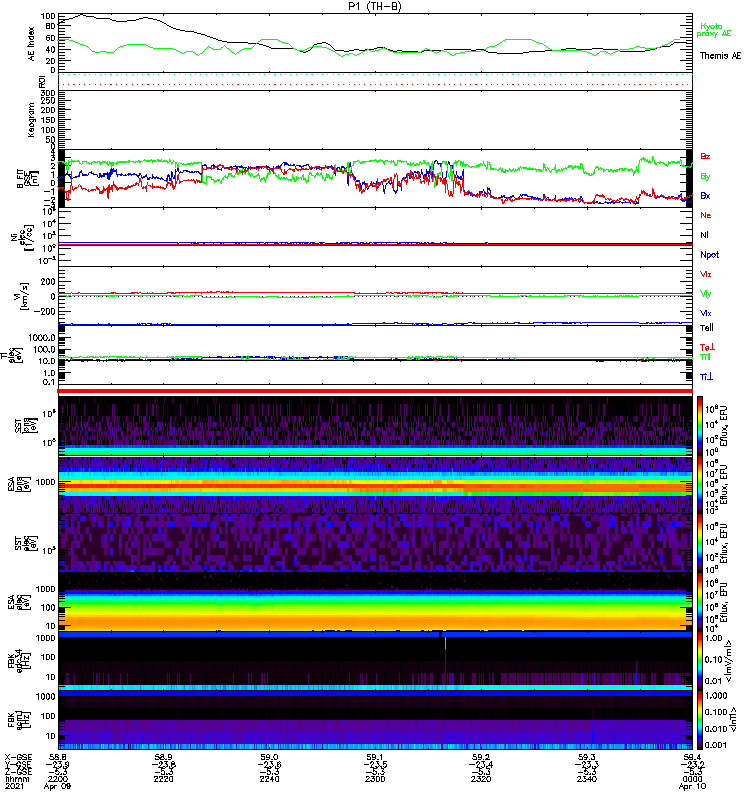The width and height of the screenshot is (750, 800).
Task: Click the ESA ions Eflux color bar
Action: (700, 484)
